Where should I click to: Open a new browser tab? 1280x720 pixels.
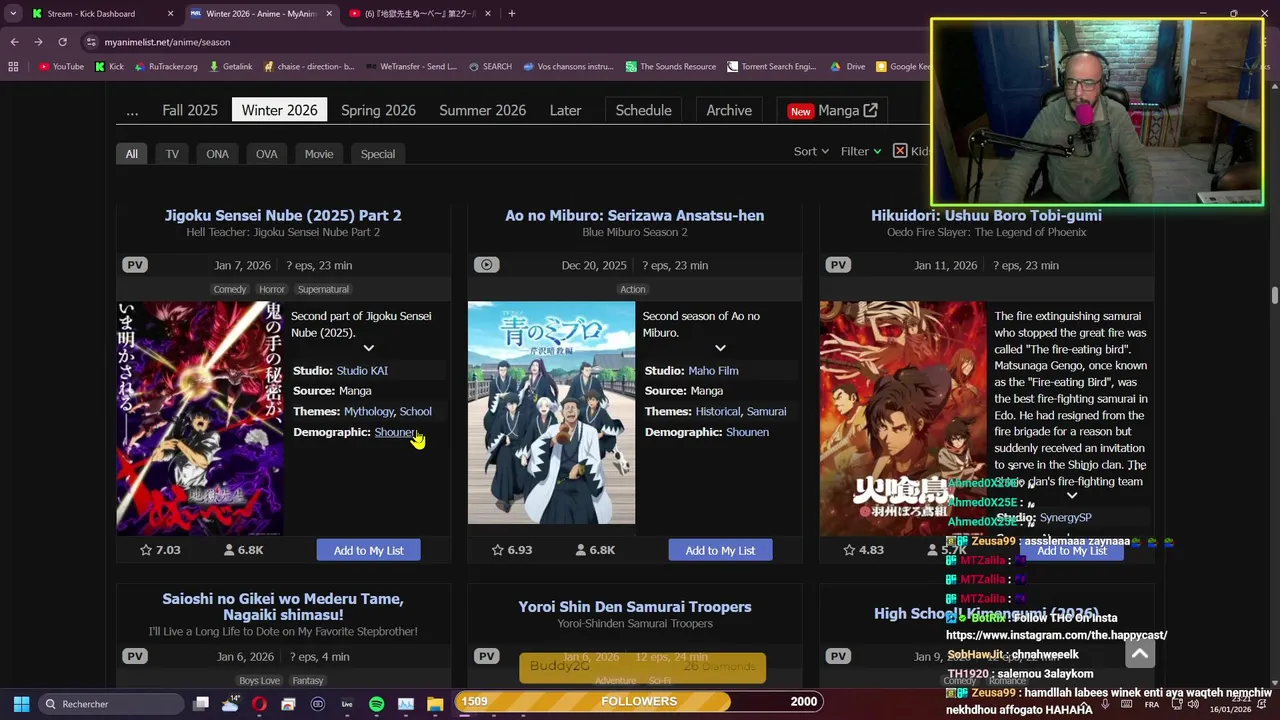pos(511,14)
